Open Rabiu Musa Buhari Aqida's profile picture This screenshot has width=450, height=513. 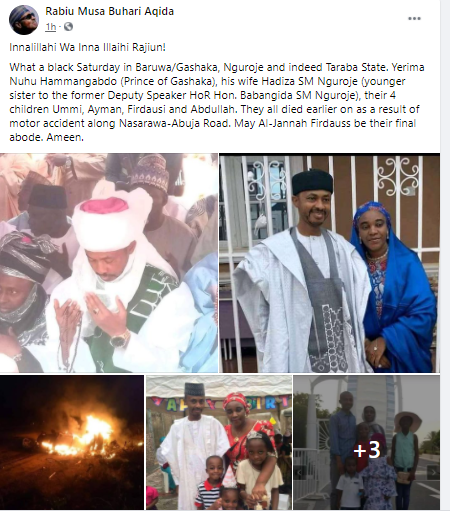24,20
